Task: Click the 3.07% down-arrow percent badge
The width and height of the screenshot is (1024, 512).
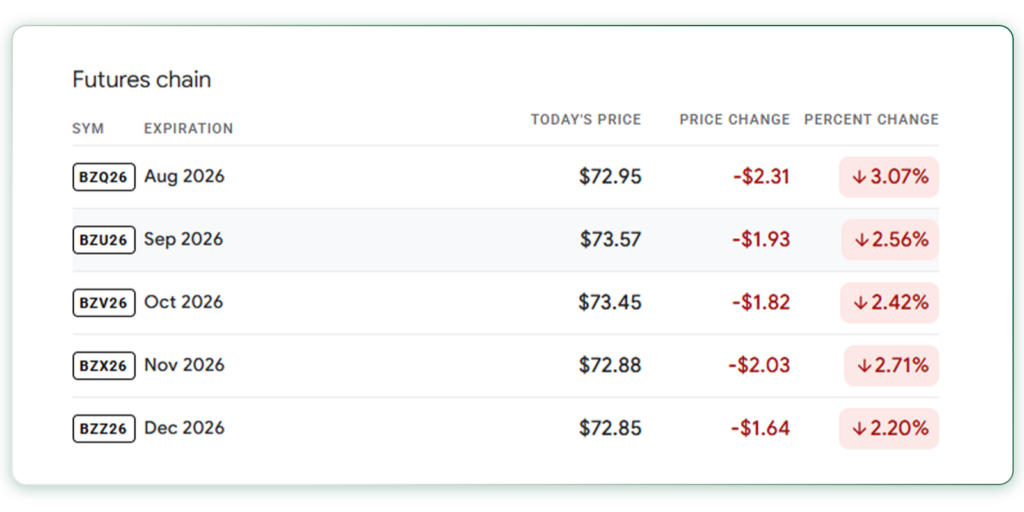Action: tap(889, 177)
